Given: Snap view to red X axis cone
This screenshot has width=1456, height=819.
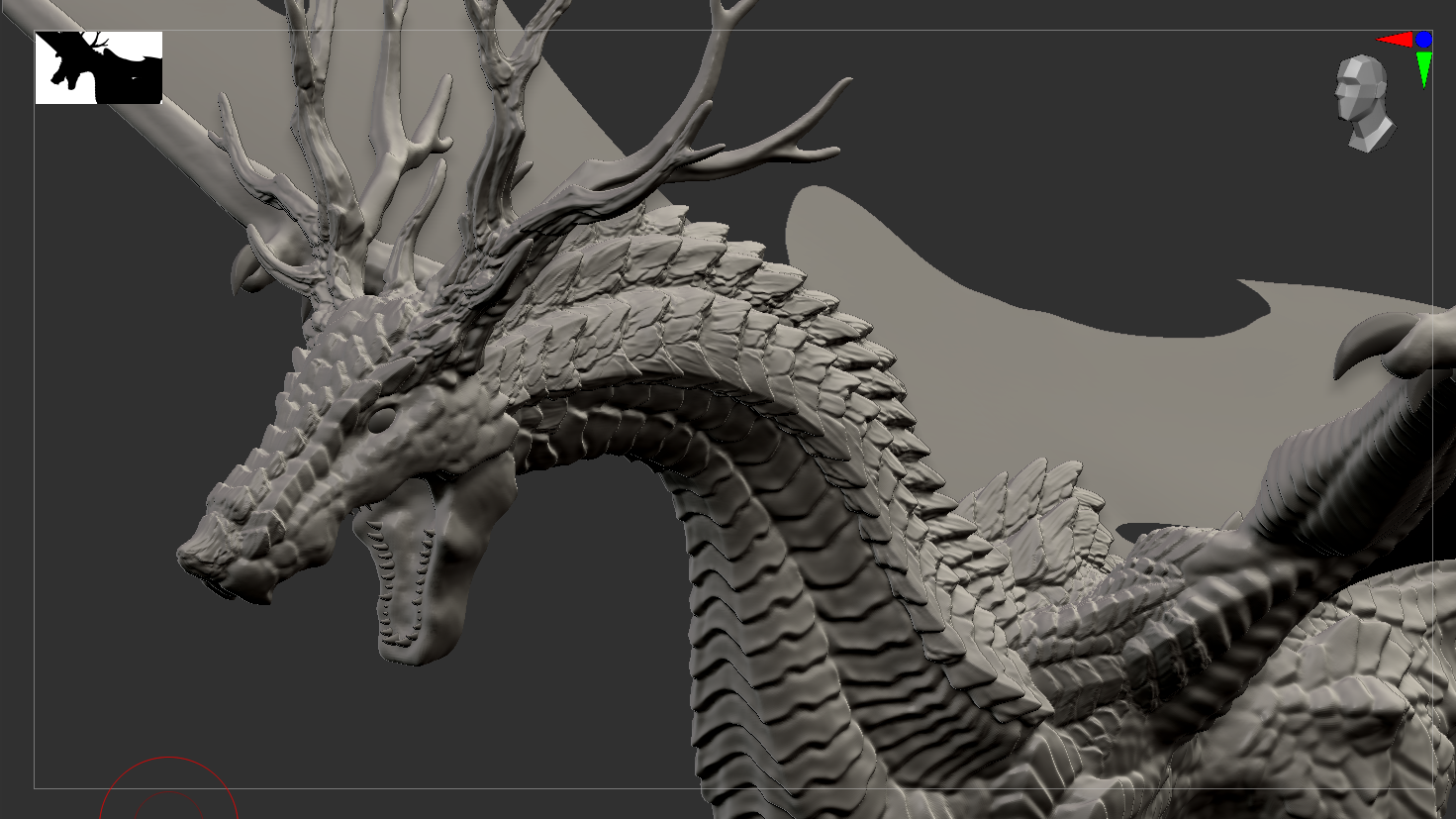Looking at the screenshot, I should 1395,40.
